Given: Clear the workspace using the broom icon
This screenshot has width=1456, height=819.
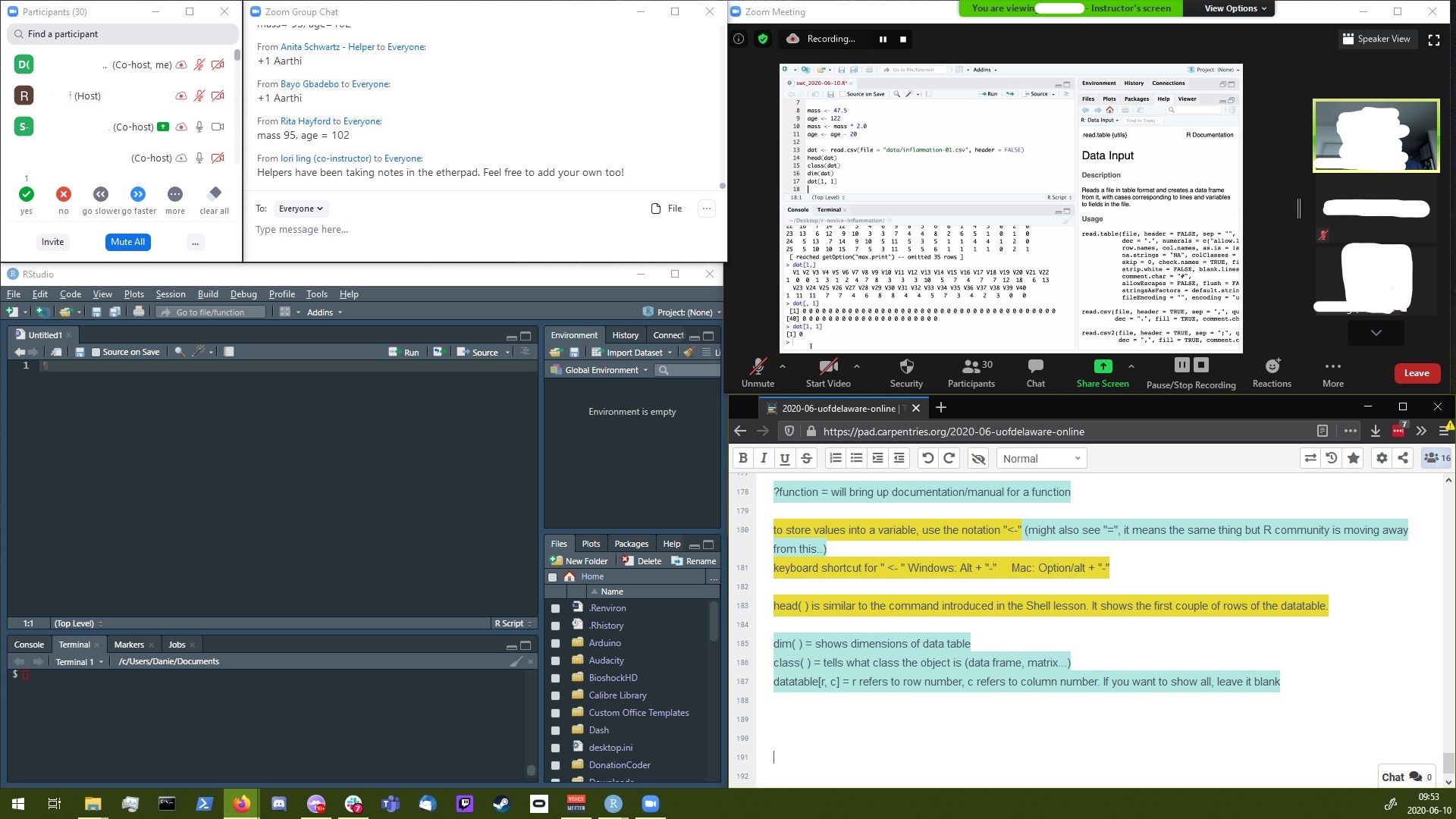Looking at the screenshot, I should click(x=689, y=352).
